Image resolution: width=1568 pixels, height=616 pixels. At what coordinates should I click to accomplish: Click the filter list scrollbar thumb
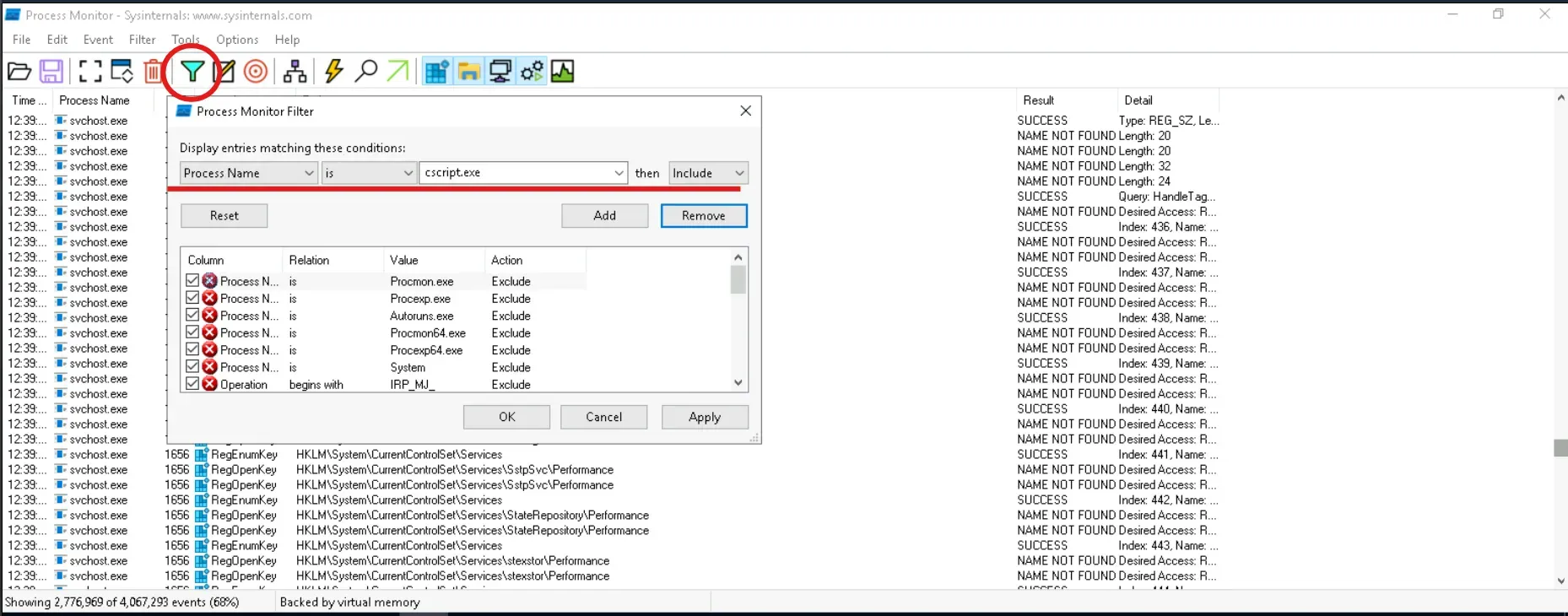tap(738, 279)
